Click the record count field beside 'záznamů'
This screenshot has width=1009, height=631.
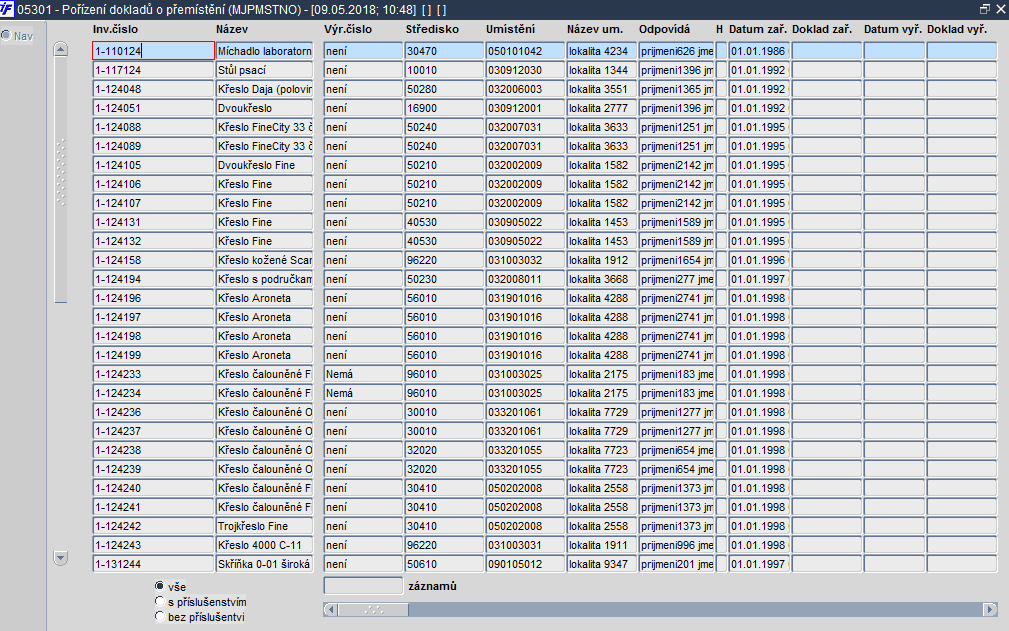coord(363,585)
